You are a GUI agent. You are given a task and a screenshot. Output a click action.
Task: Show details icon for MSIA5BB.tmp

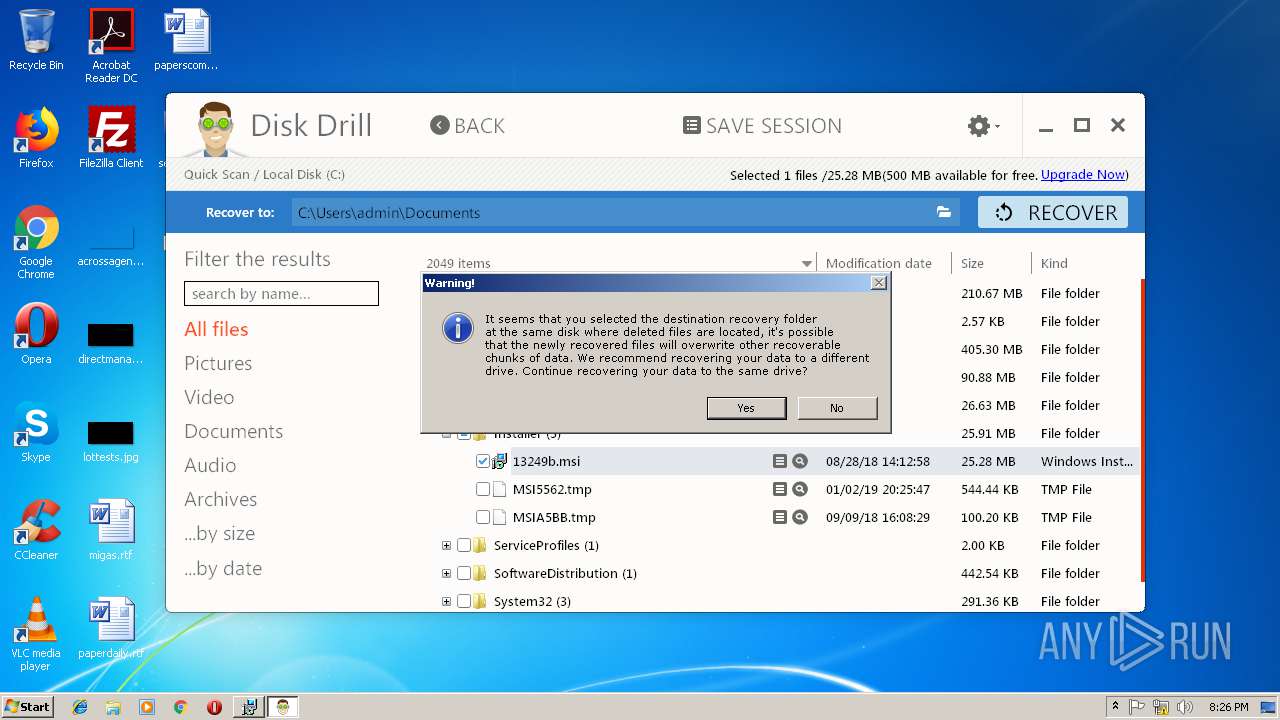point(780,517)
